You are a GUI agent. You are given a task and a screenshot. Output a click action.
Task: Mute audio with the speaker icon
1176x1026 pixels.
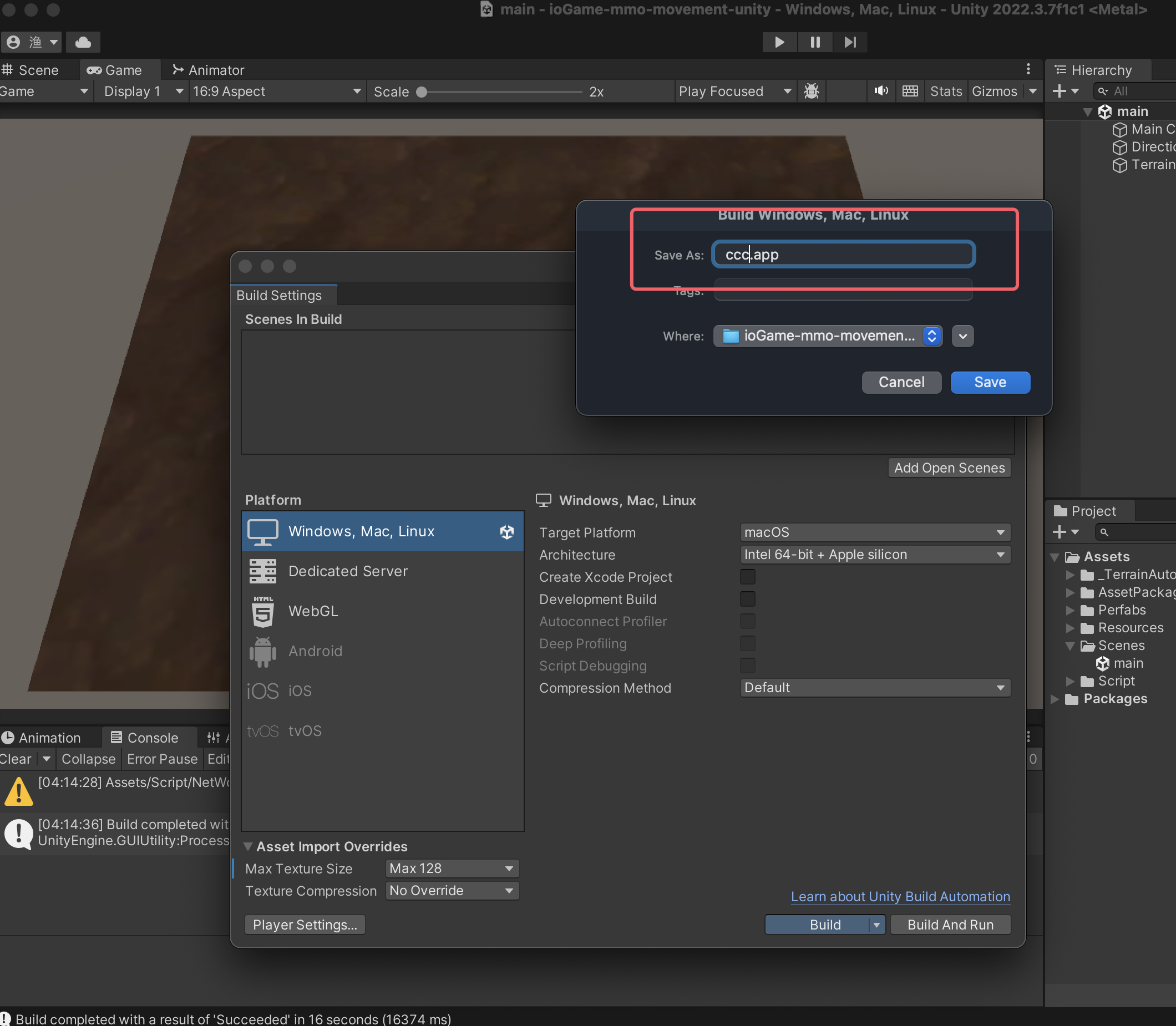(x=881, y=91)
